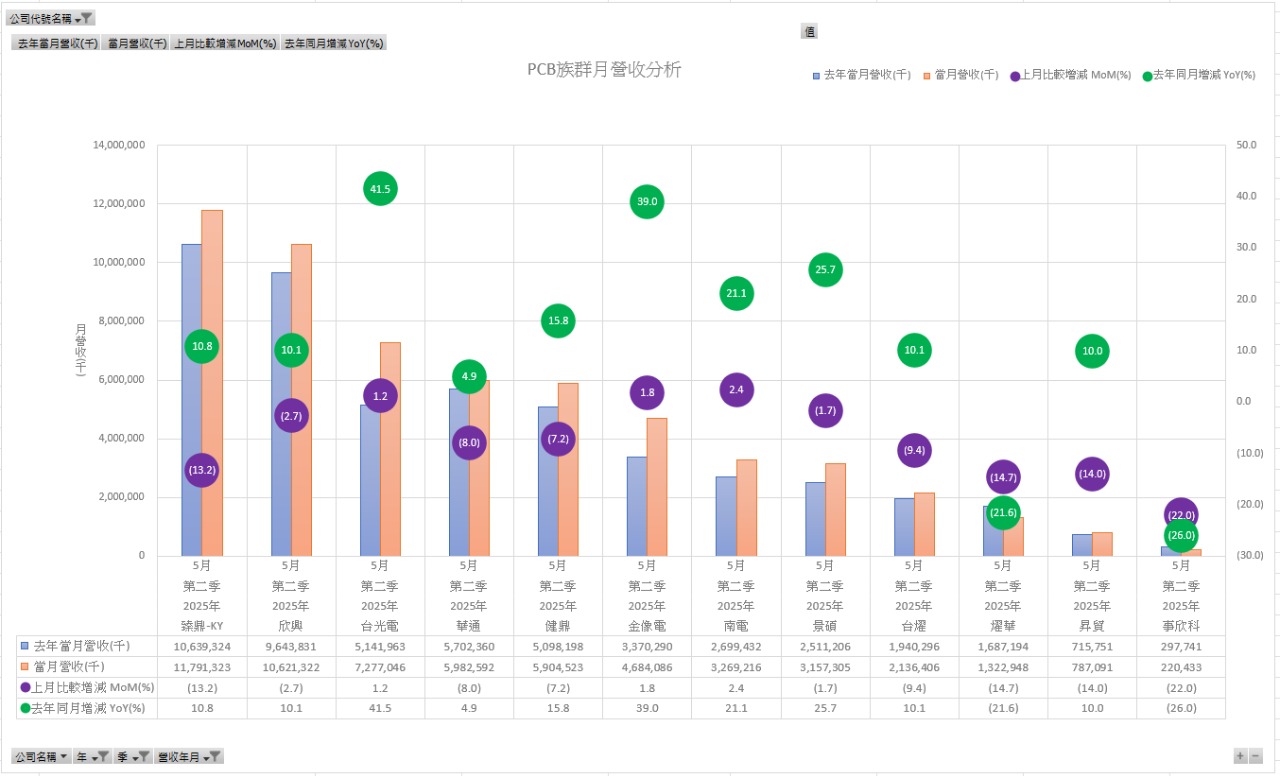Viewport: 1280px width, 776px height.
Task: Select the purple (14.7) bubble for 燿華
Action: click(1003, 477)
